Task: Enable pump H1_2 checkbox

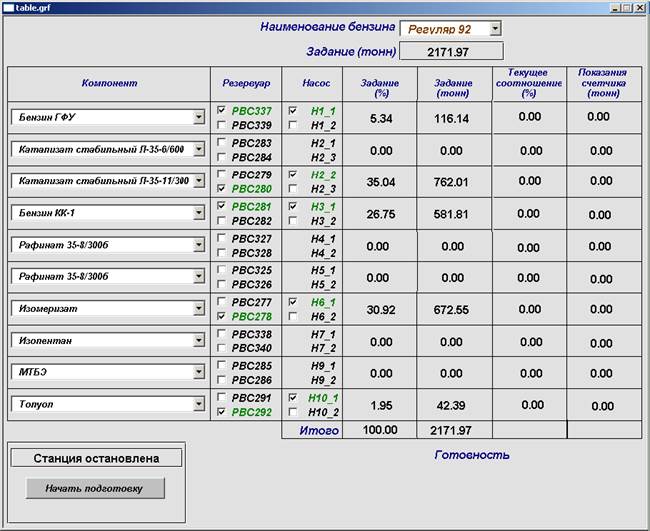Action: pyautogui.click(x=292, y=125)
